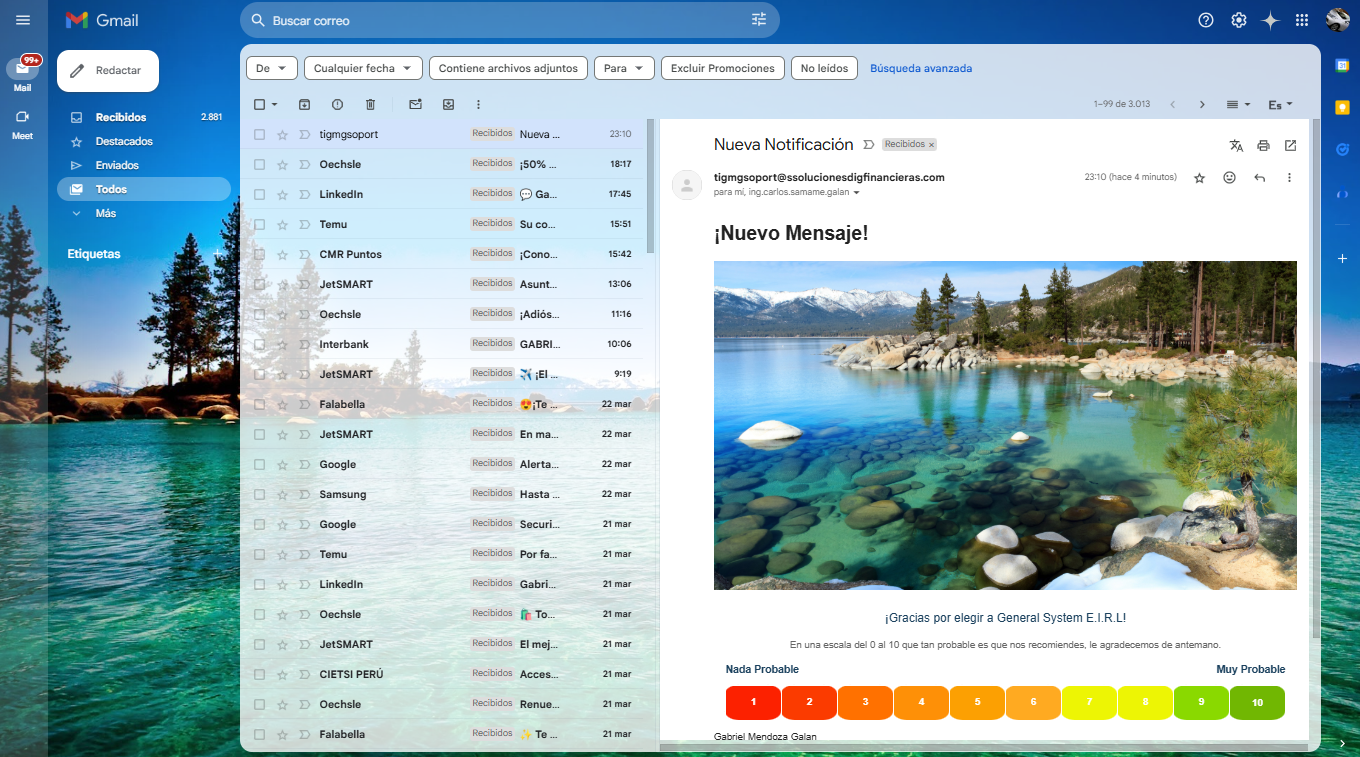Viewport: 1360px width, 757px height.
Task: Show search options in search bar
Action: coord(758,20)
